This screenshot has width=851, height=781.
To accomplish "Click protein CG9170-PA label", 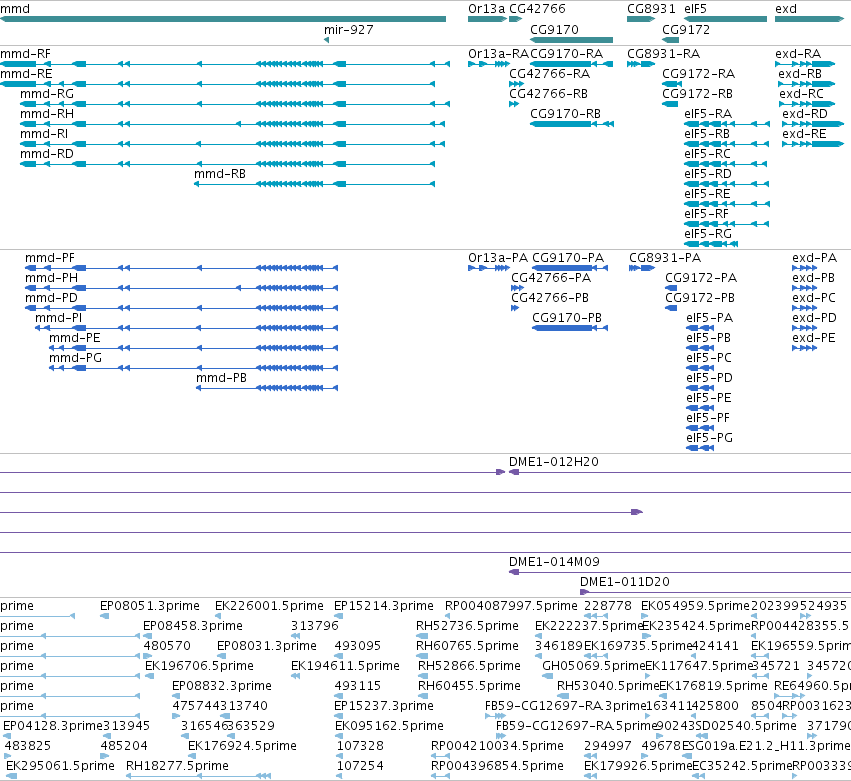I will 568,258.
